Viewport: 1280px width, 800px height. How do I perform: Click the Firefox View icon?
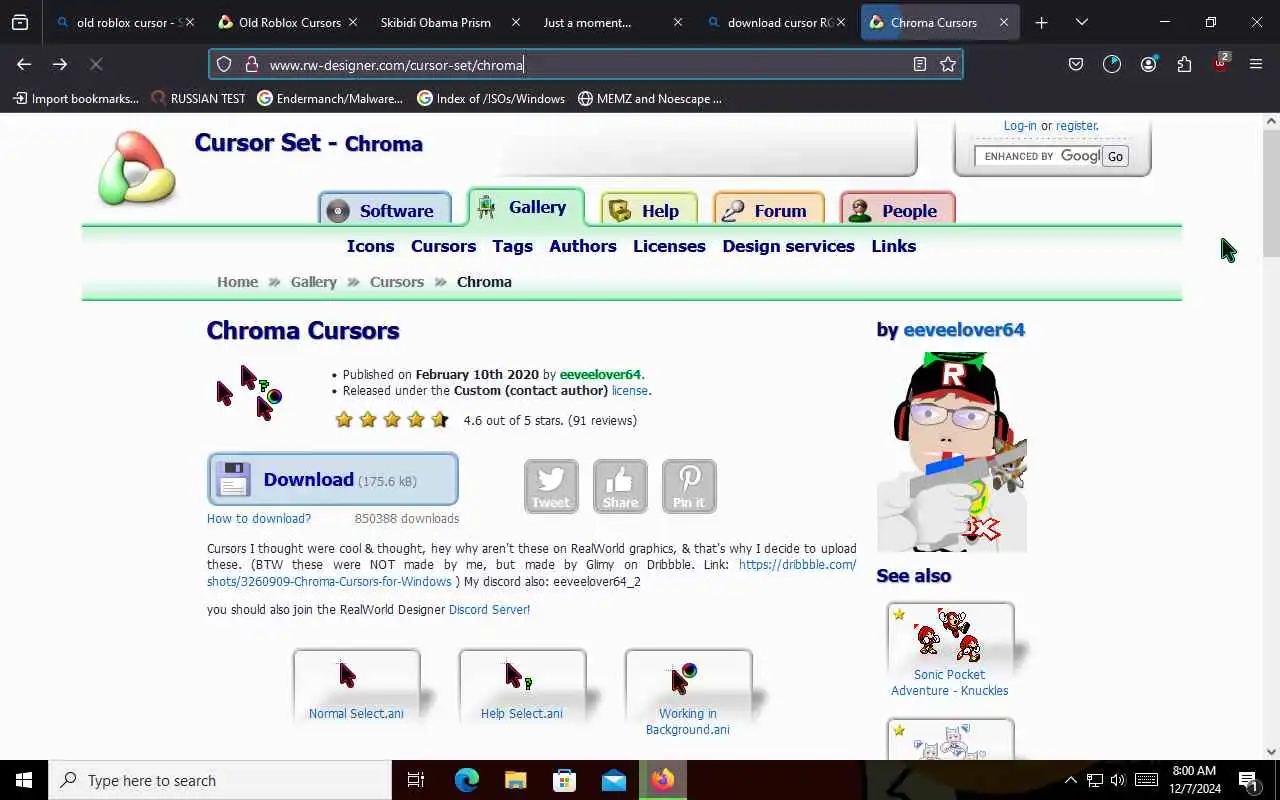(x=20, y=22)
